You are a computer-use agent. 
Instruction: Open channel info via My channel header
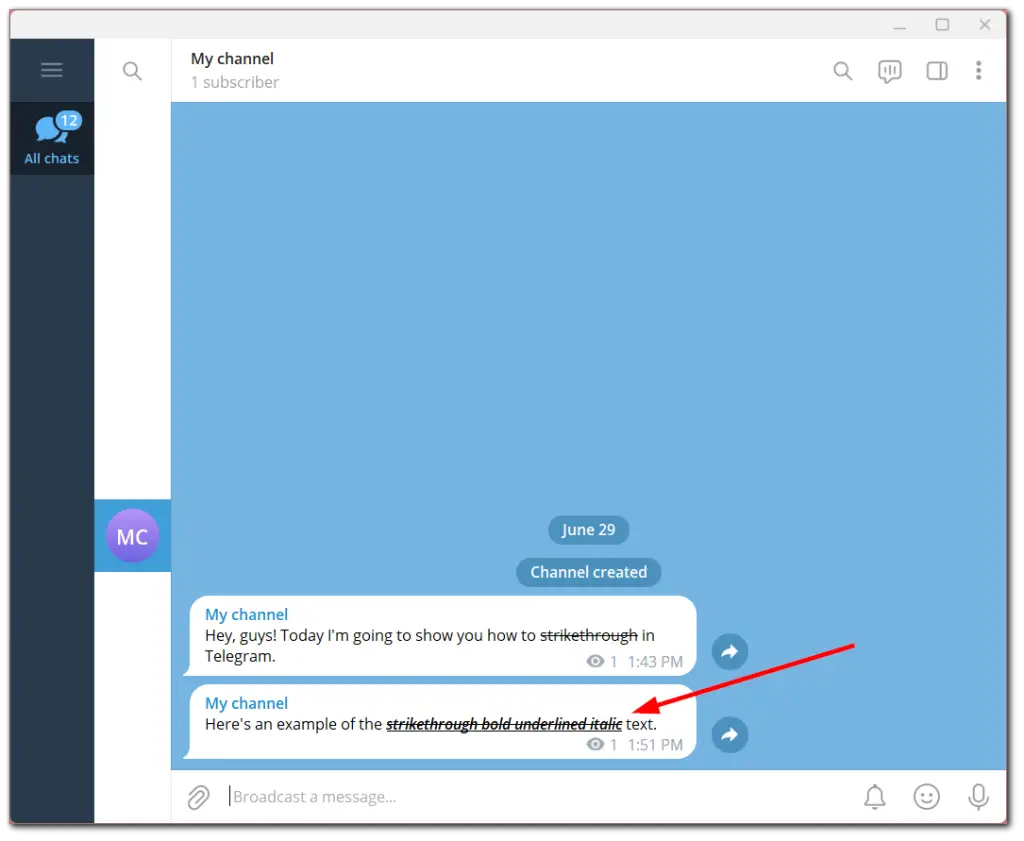tap(232, 58)
